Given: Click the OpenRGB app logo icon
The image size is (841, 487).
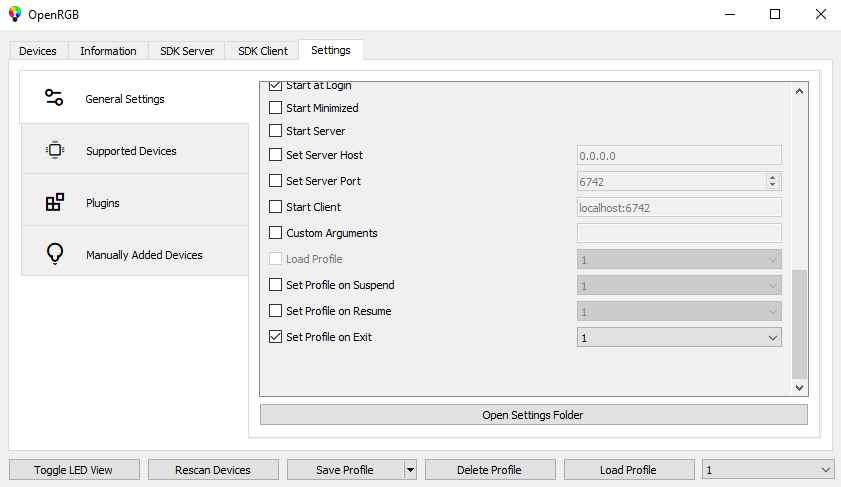Looking at the screenshot, I should pos(15,14).
